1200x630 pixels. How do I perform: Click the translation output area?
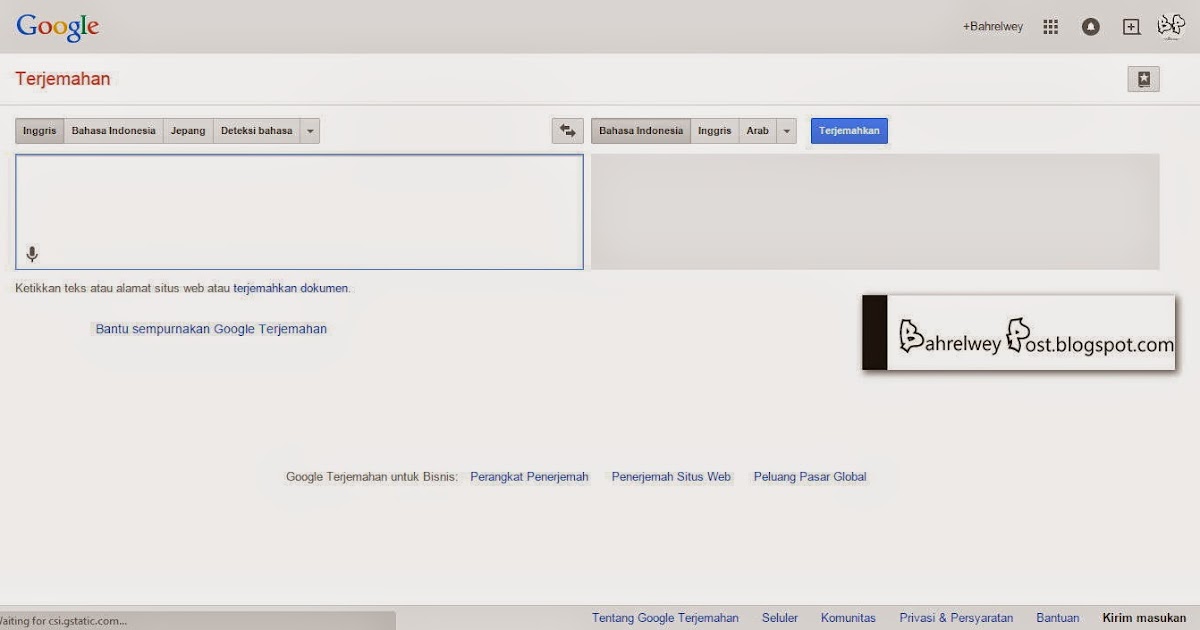click(x=875, y=211)
